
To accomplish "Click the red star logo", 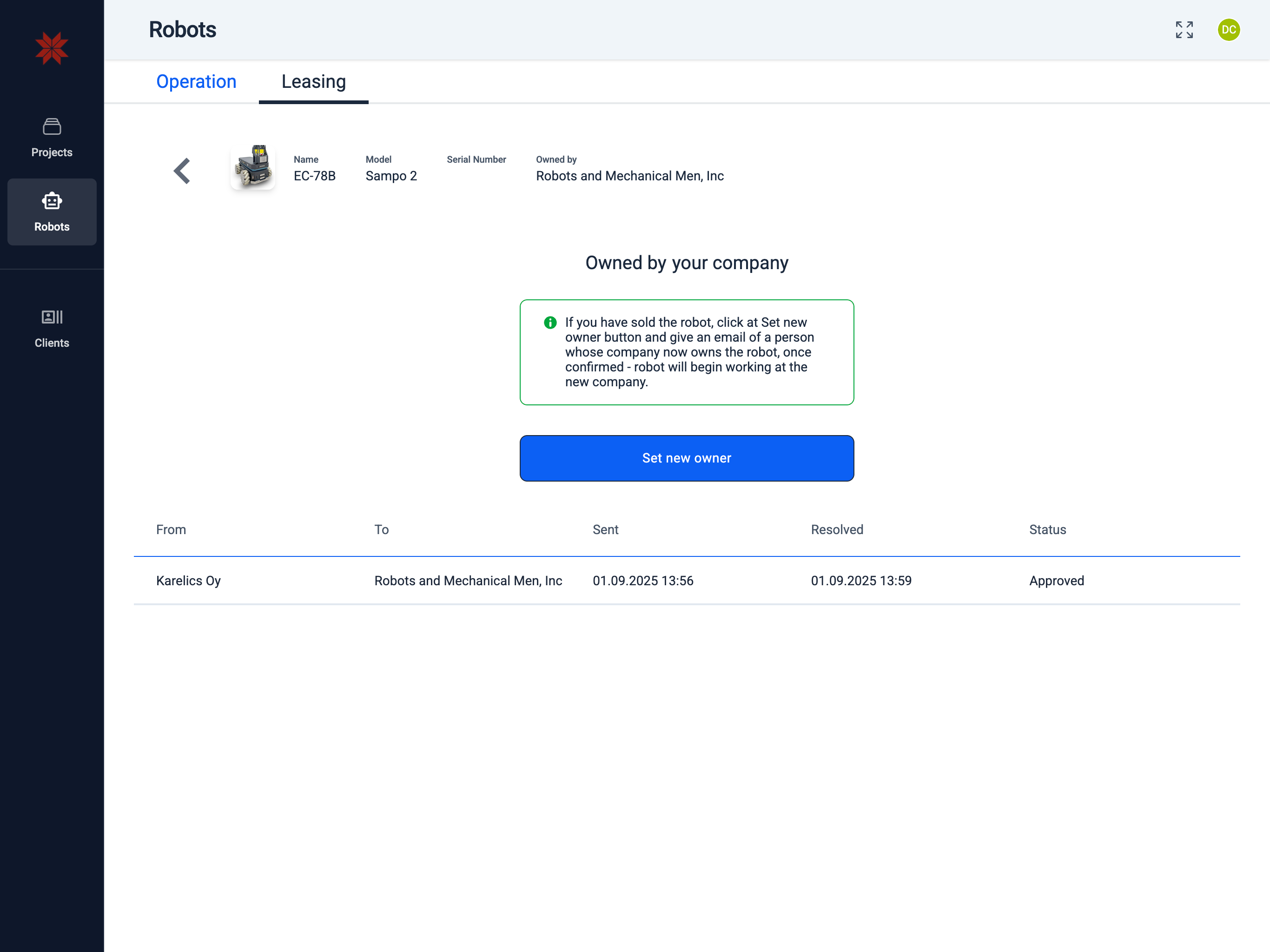I will tap(52, 48).
